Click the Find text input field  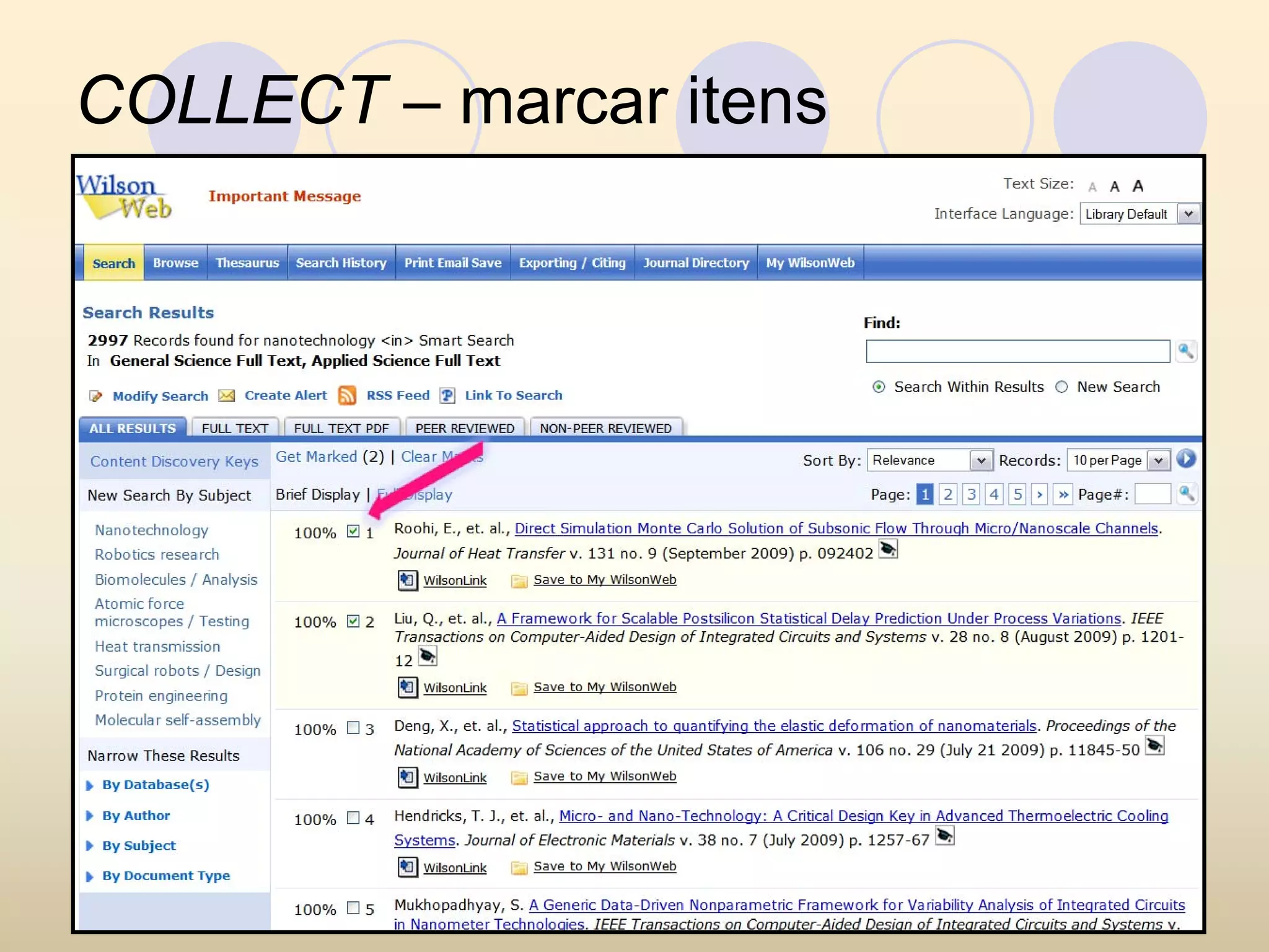(1018, 351)
